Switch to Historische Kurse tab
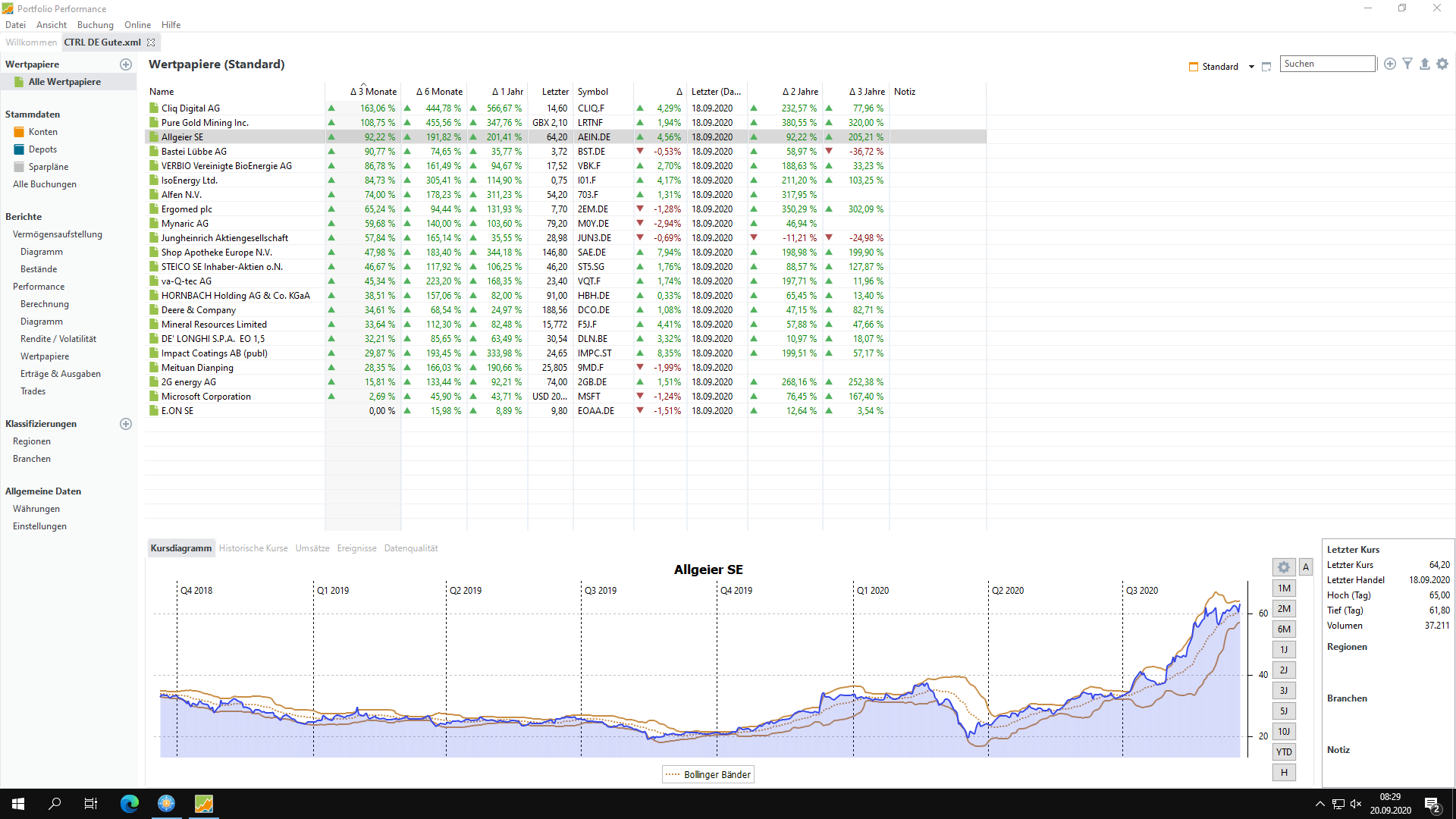Viewport: 1456px width, 819px height. pyautogui.click(x=253, y=548)
